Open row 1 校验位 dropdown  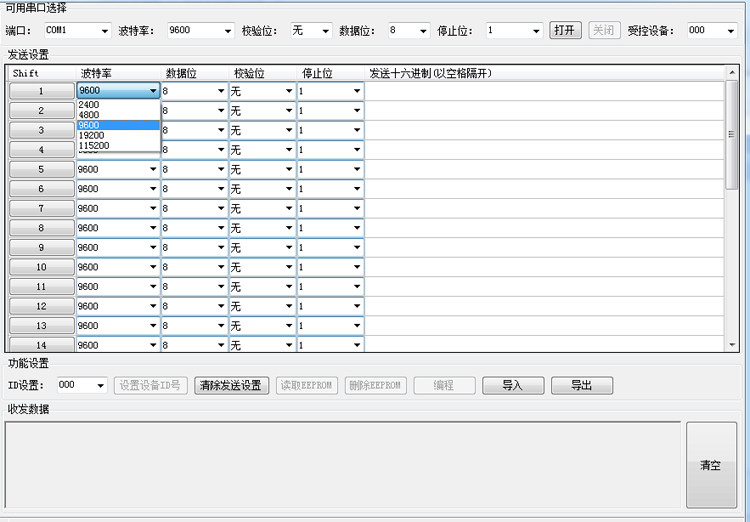[263, 91]
